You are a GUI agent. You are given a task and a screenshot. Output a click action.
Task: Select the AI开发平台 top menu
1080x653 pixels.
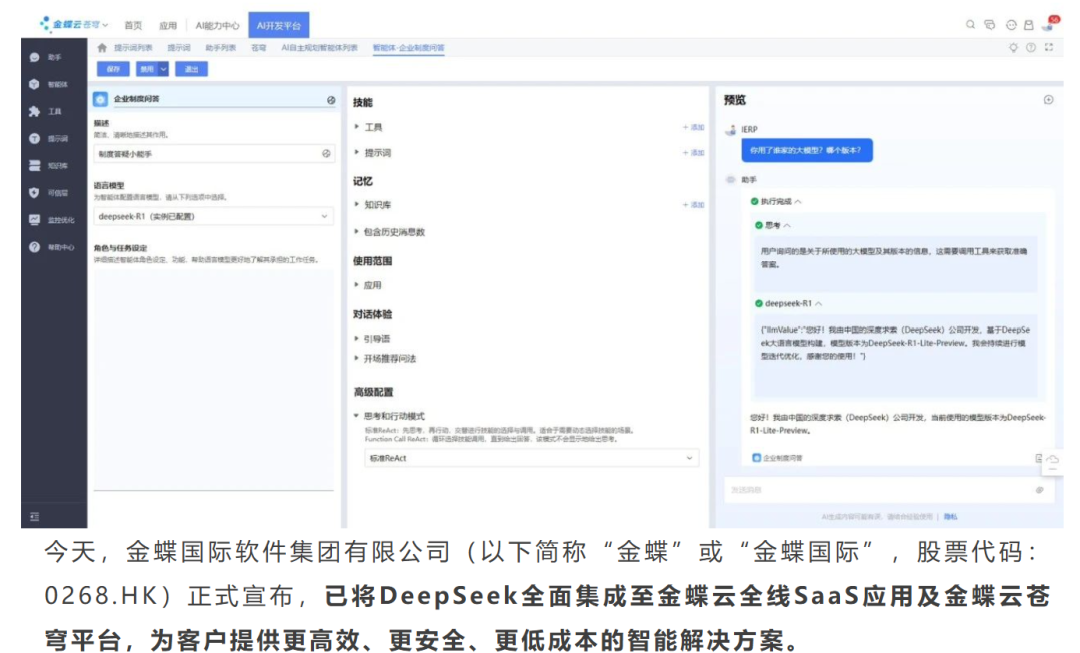279,25
